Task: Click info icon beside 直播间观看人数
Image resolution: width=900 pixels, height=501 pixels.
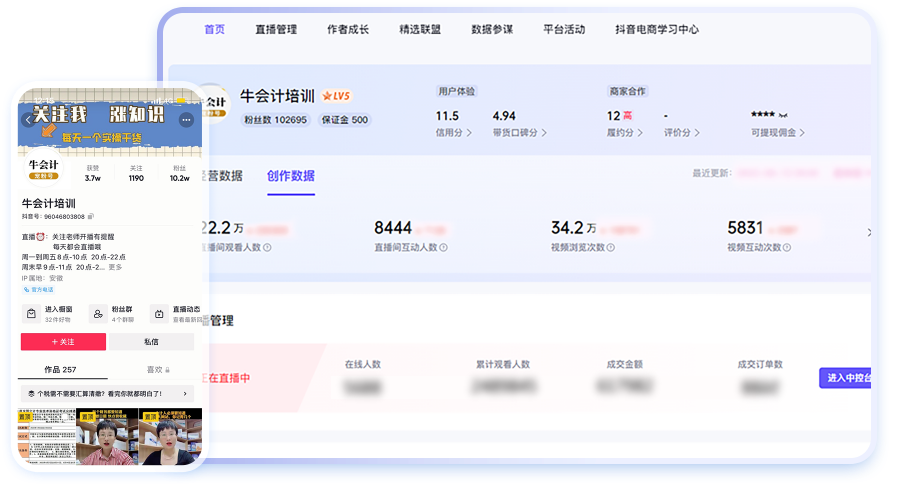Action: 267,247
